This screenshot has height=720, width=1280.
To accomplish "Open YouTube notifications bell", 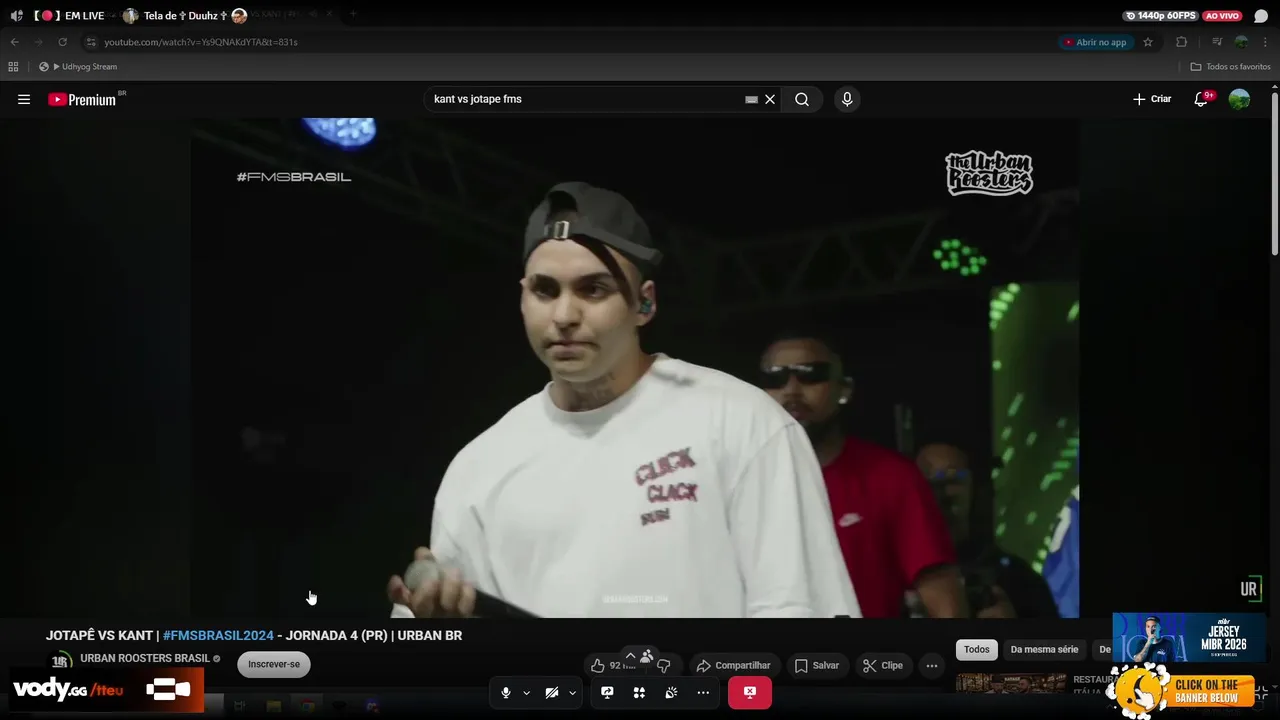I will 1202,99.
